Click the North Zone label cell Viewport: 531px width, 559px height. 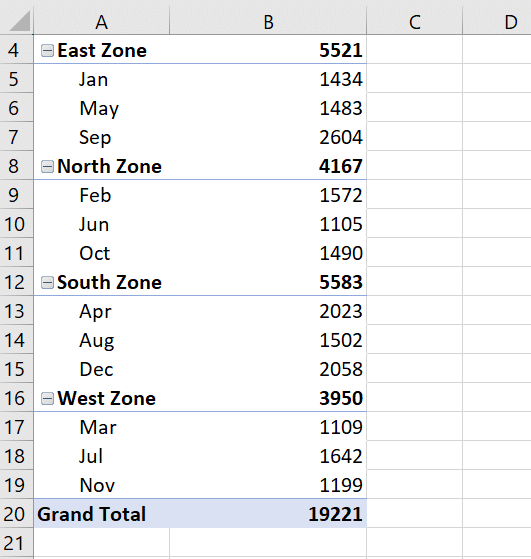coord(102,166)
